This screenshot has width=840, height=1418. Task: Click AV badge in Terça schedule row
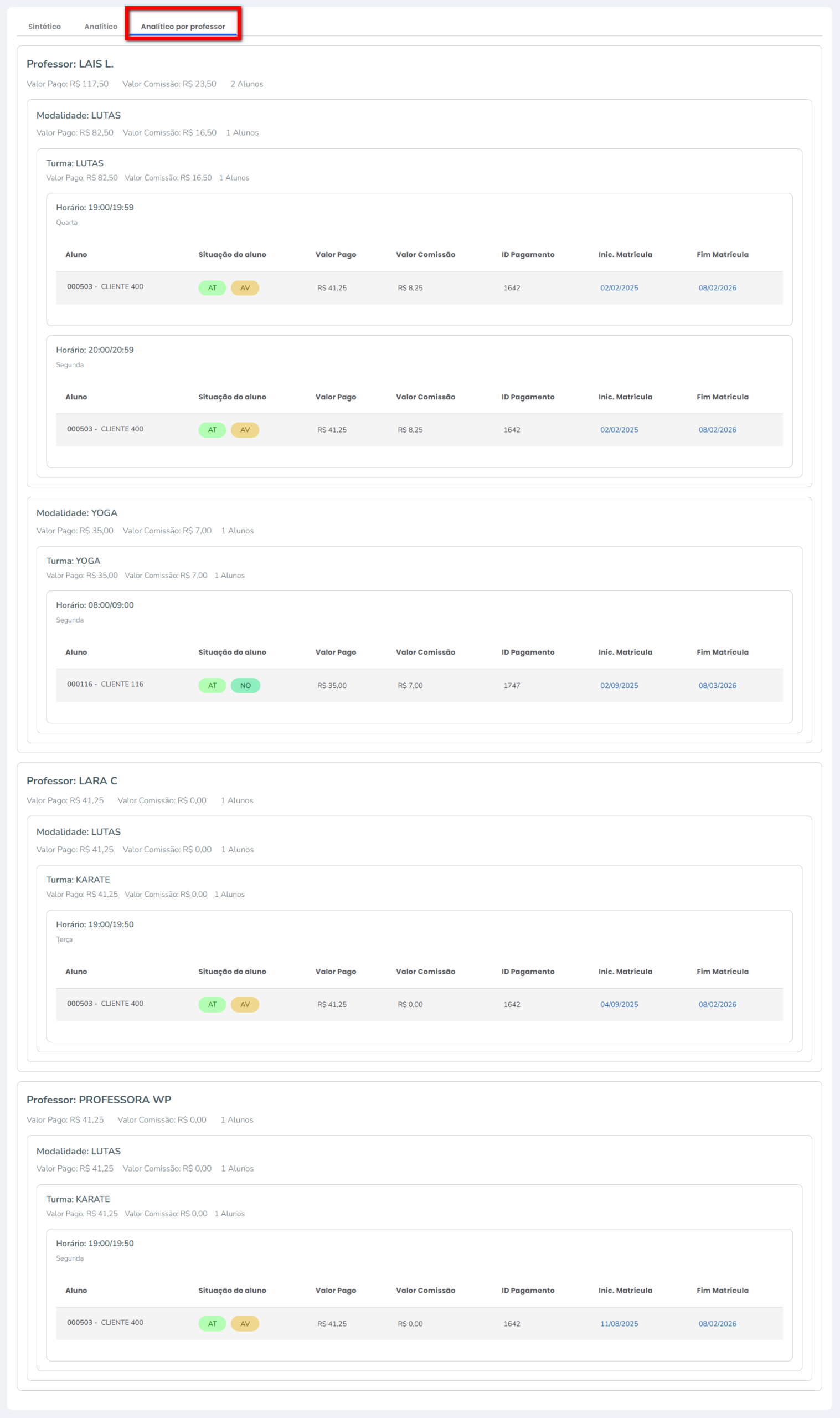[x=245, y=1004]
